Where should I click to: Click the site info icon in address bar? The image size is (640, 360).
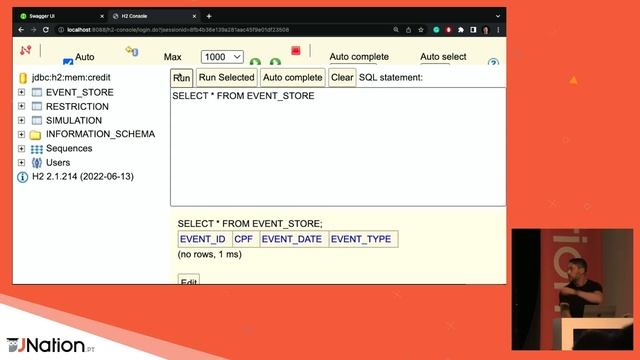point(61,30)
